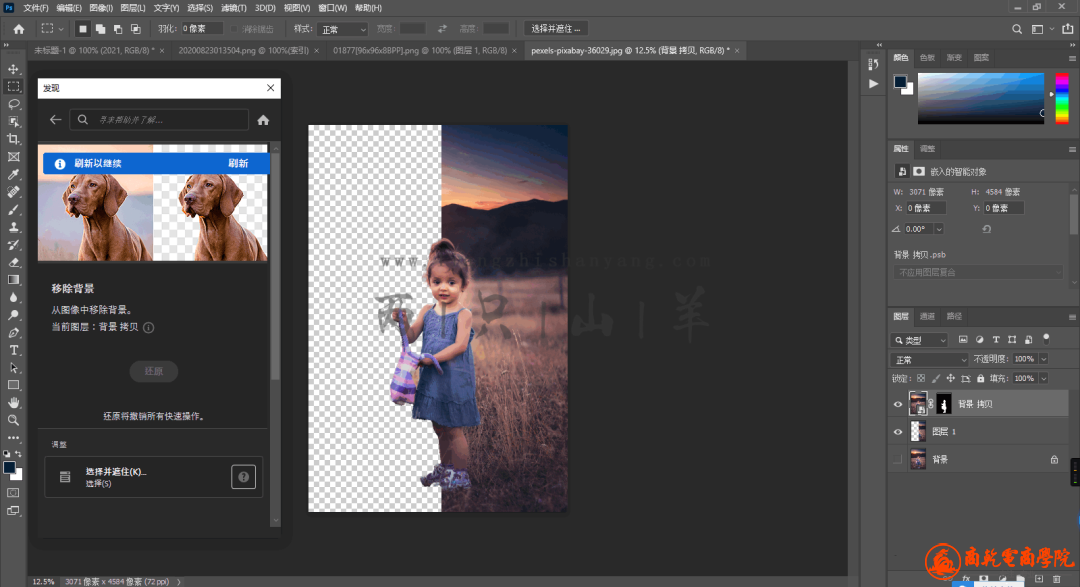Select the Zoom tool
This screenshot has width=1080, height=587.
(14, 420)
